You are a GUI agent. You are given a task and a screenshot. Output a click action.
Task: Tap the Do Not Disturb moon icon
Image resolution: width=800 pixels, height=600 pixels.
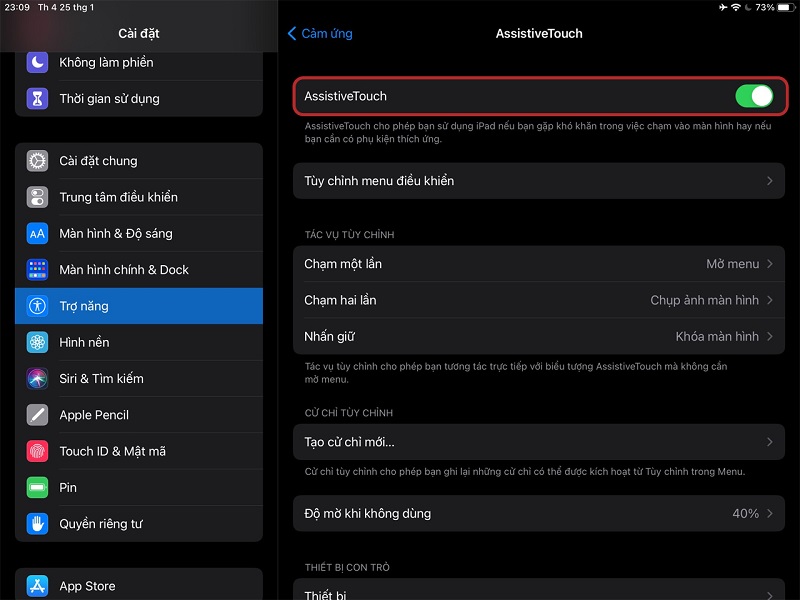point(37,62)
